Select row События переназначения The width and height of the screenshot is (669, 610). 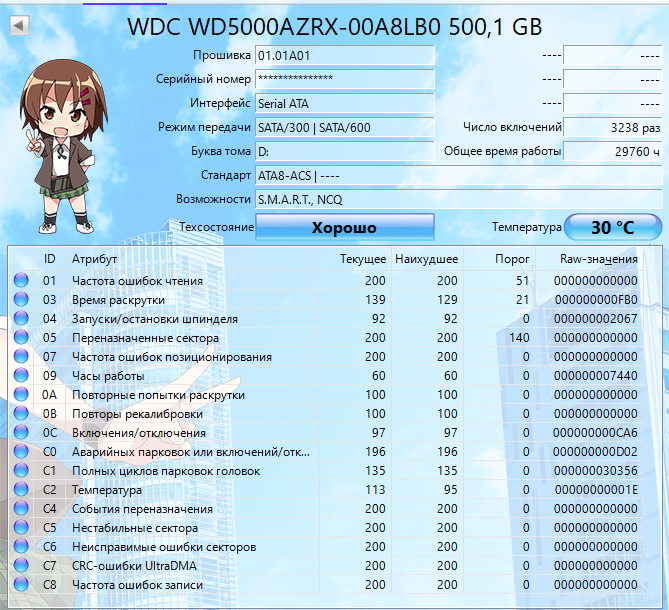pos(326,508)
